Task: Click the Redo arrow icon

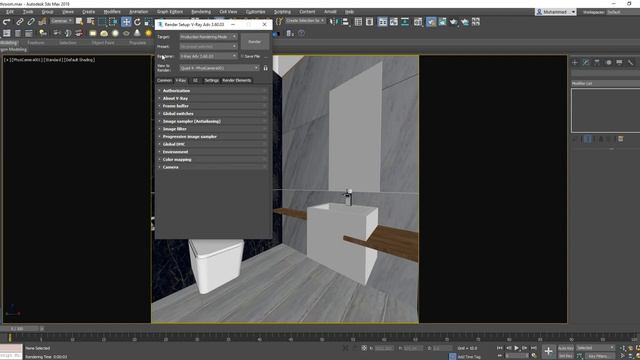Action: pyautogui.click(x=7, y=22)
